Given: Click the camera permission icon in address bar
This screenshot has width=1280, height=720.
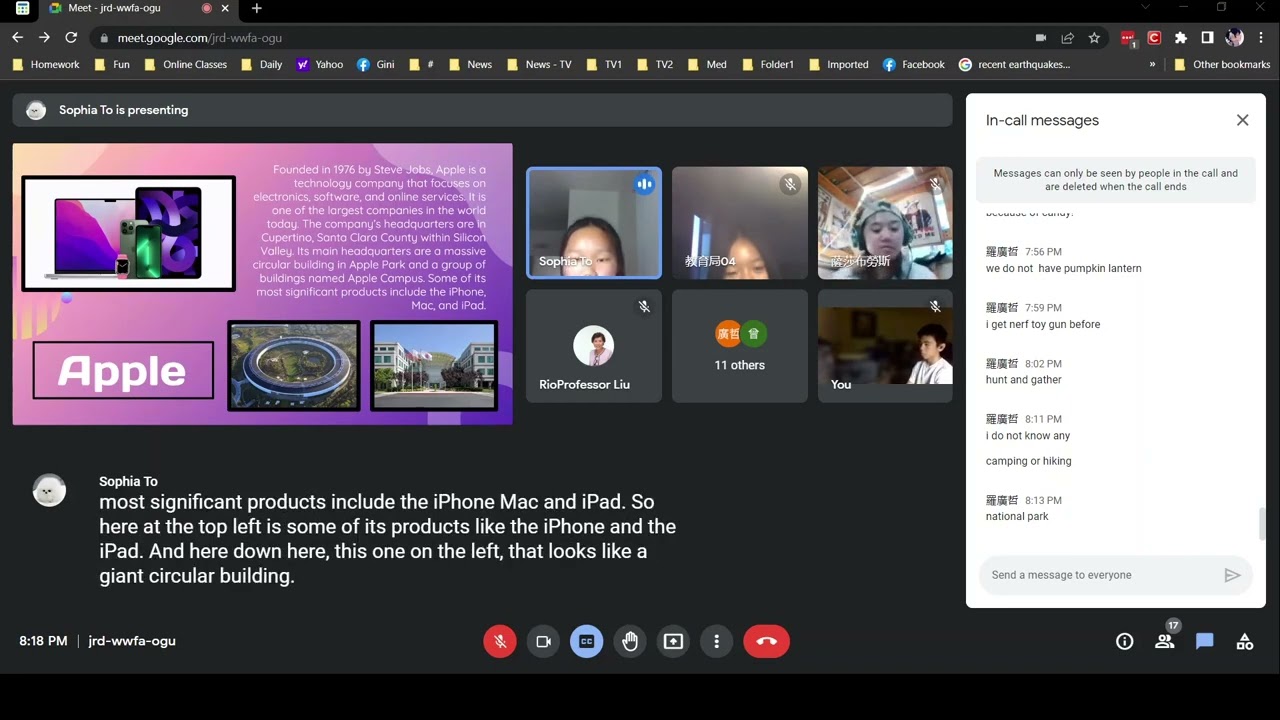Looking at the screenshot, I should (1041, 38).
